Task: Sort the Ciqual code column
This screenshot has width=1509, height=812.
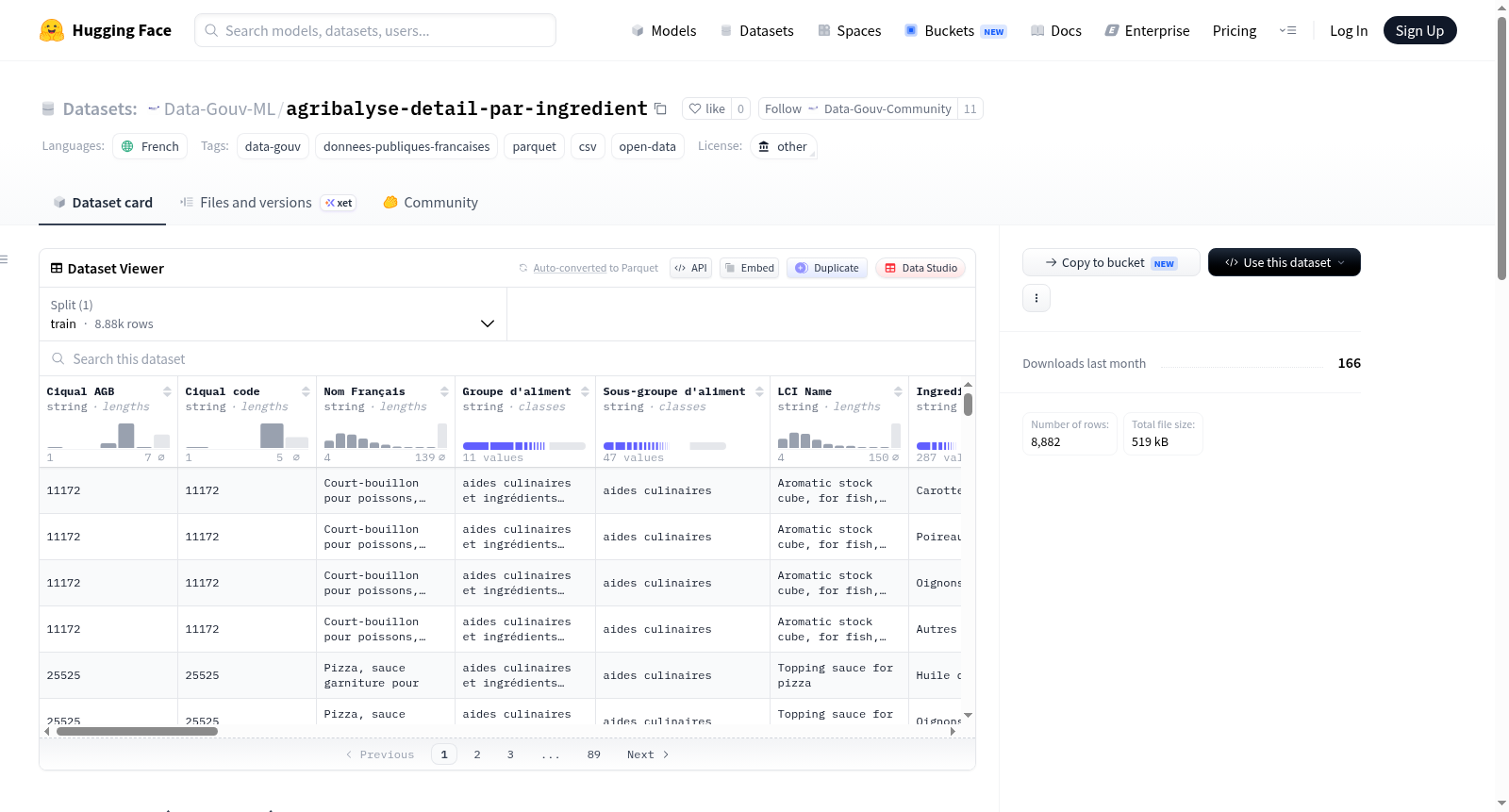Action: coord(306,391)
